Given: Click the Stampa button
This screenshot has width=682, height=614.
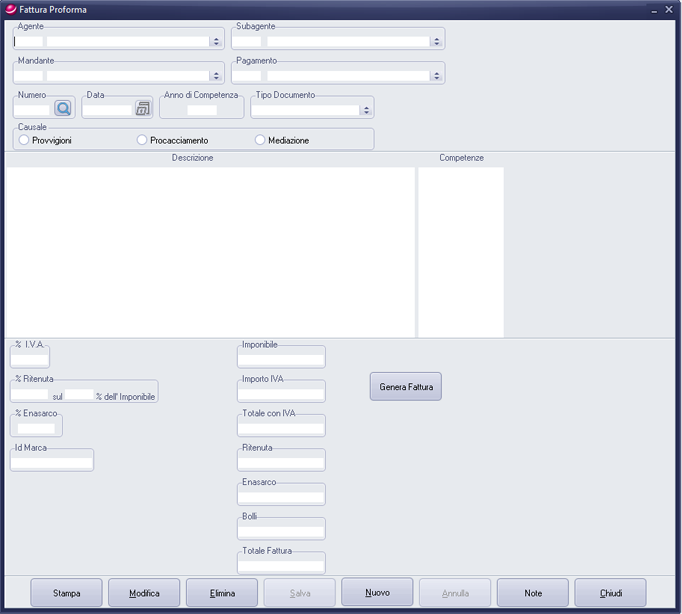Looking at the screenshot, I should point(67,593).
